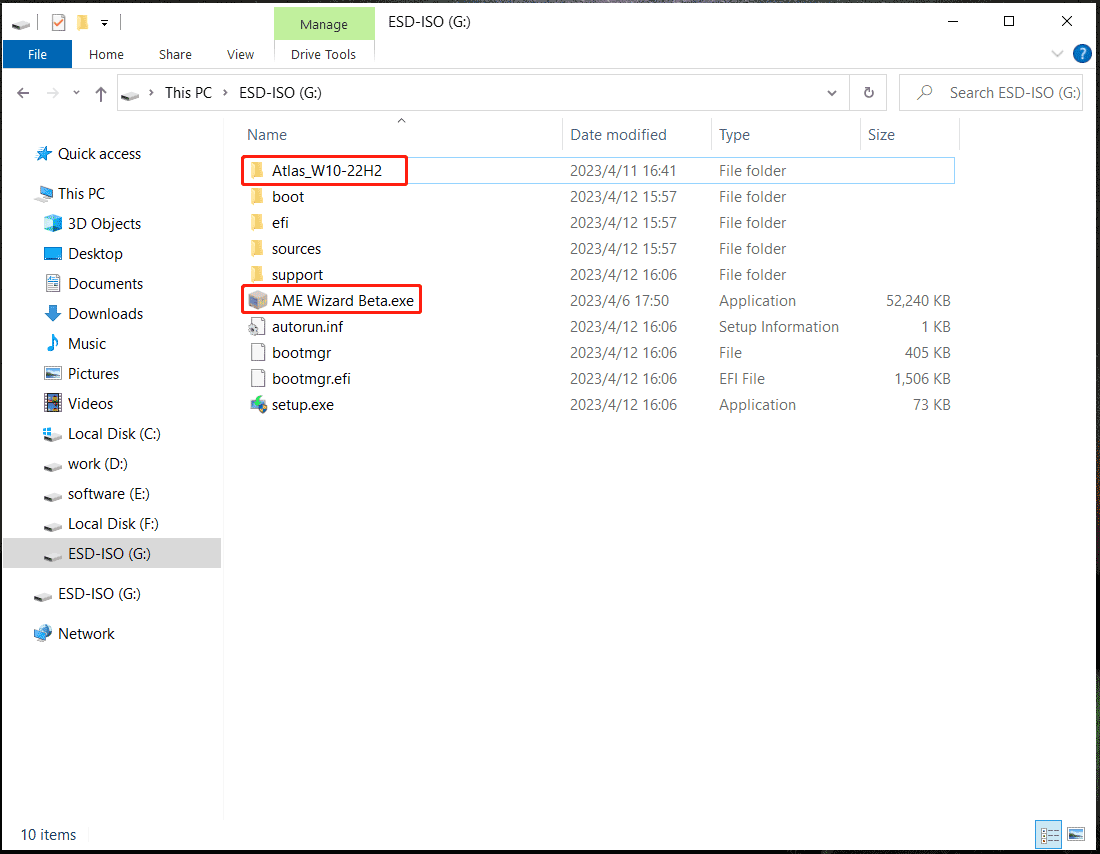Expand the ribbon with the chevron
Screen dimensions: 1100x854
click(1057, 54)
